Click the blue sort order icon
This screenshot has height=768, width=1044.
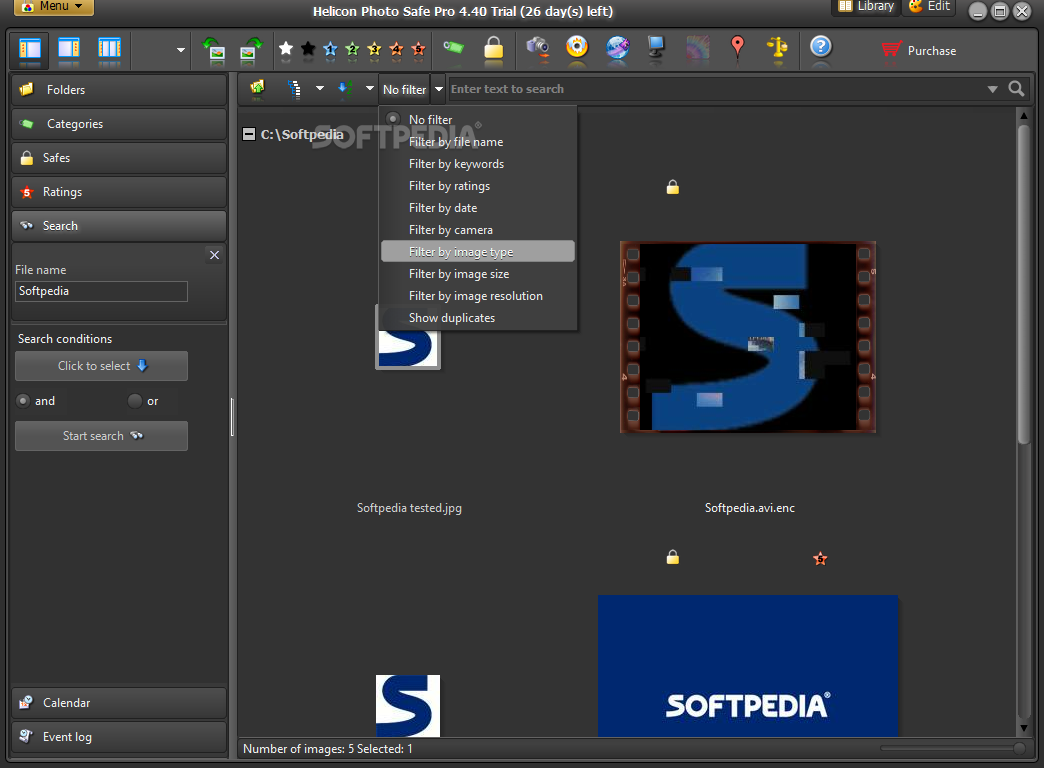pos(344,89)
